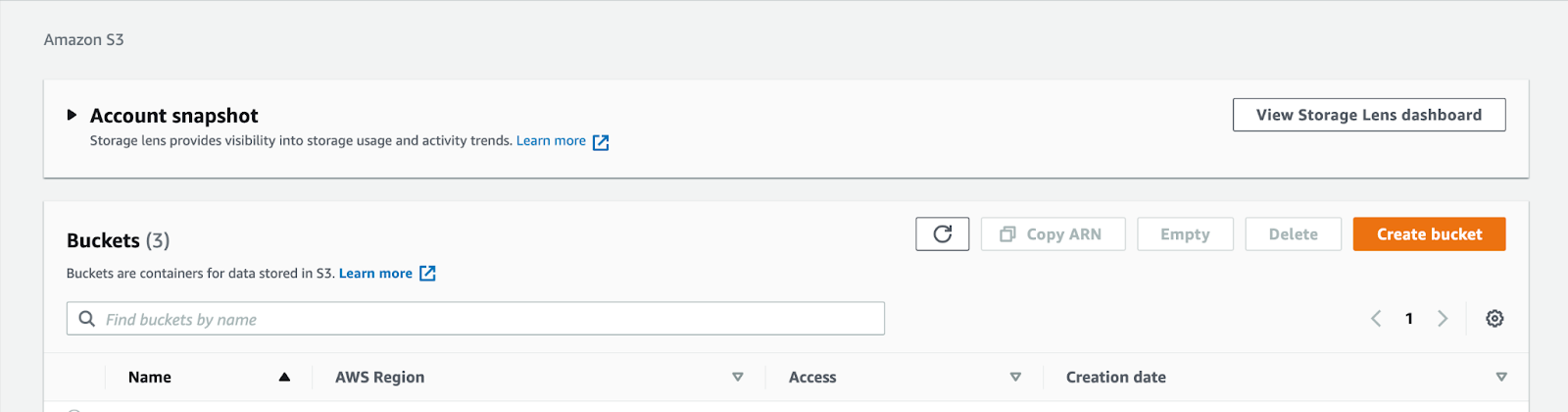Viewport: 1568px width, 412px height.
Task: Toggle Name column ascending sort arrow
Action: [x=284, y=377]
